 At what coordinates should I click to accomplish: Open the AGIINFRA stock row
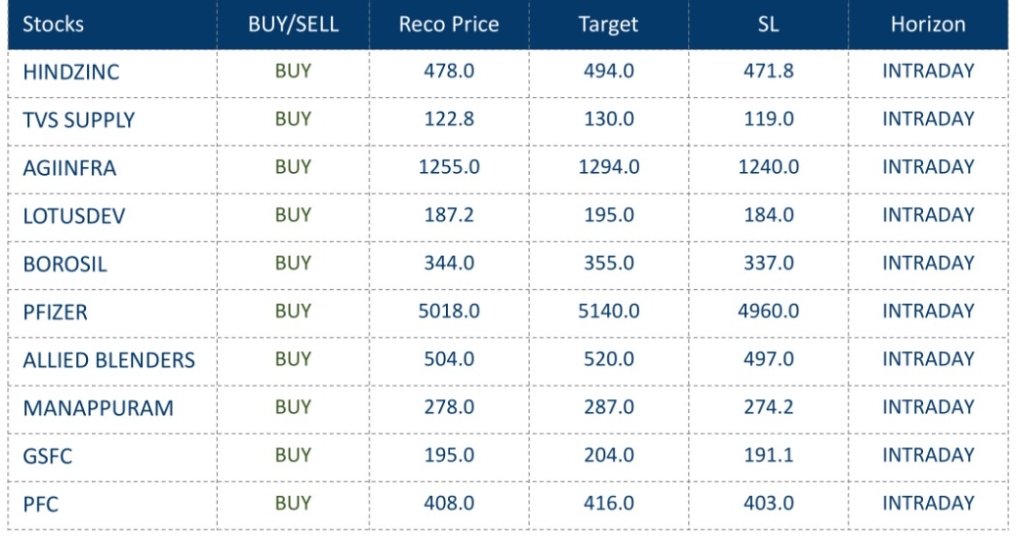click(69, 168)
